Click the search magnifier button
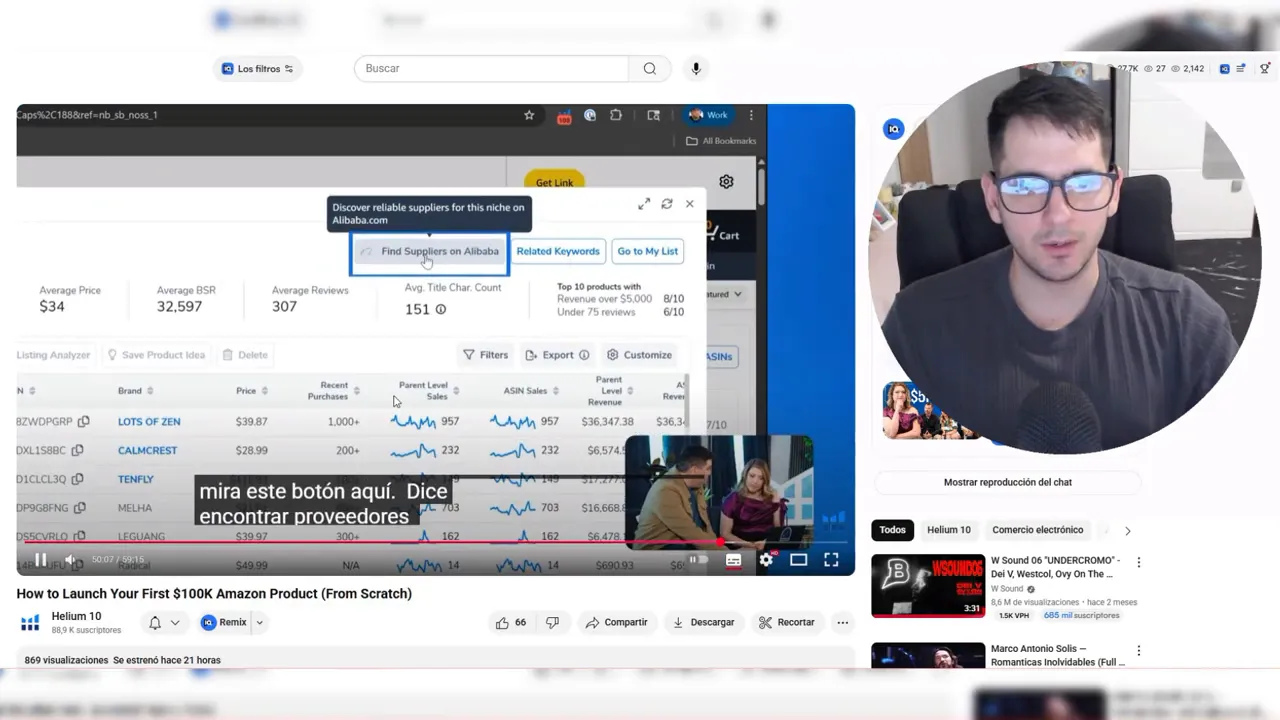This screenshot has width=1280, height=720. 650,68
